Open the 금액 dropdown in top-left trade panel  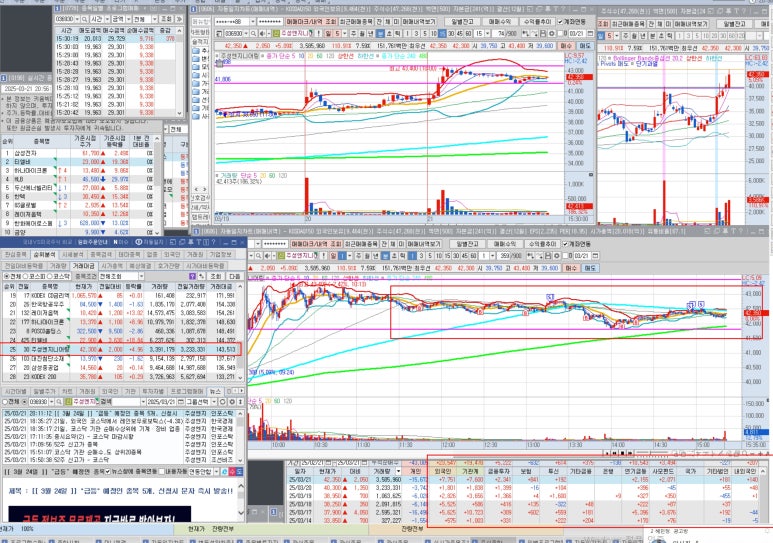(129, 19)
